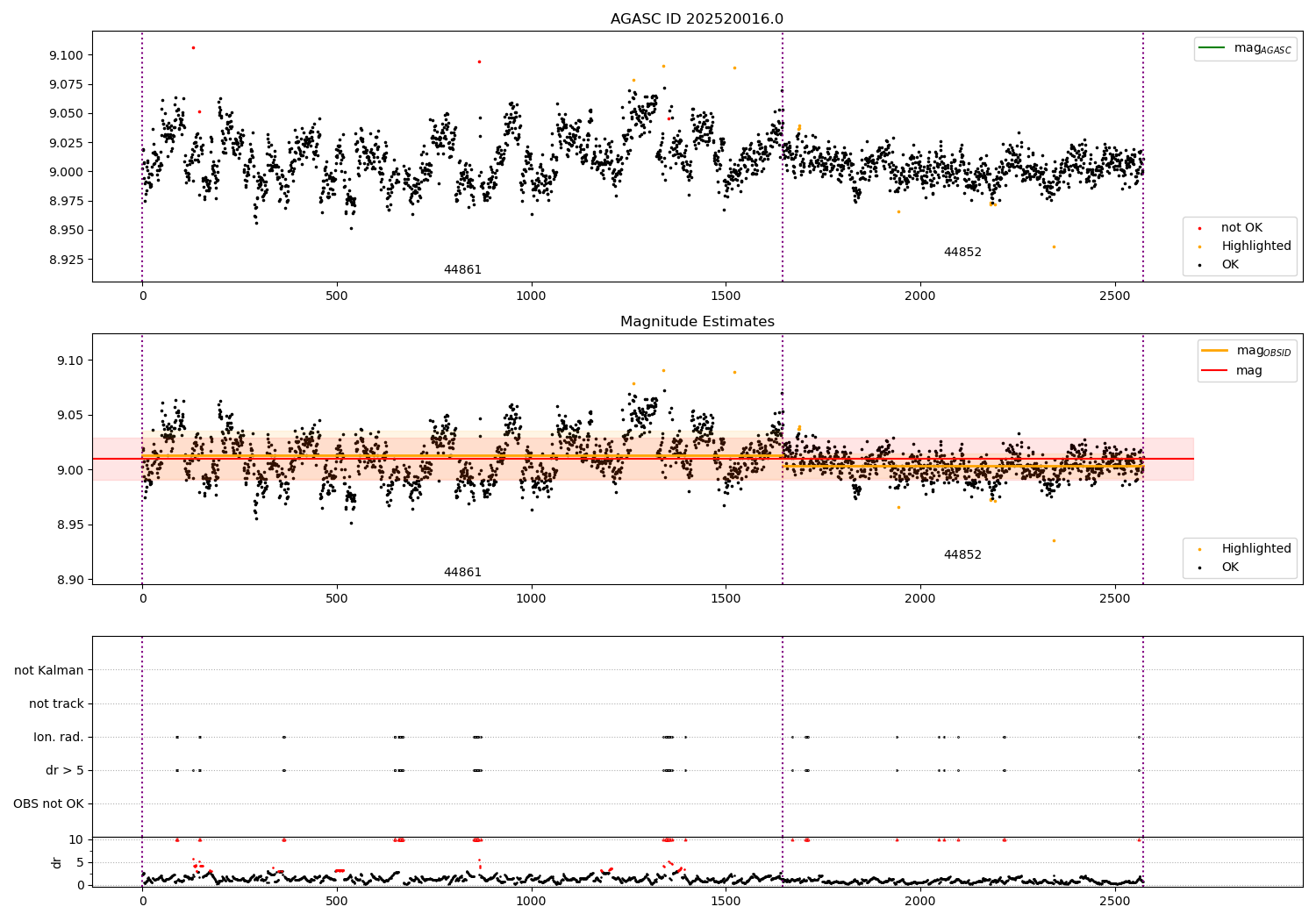Click the 8.975 y-axis tick label

[x=66, y=201]
